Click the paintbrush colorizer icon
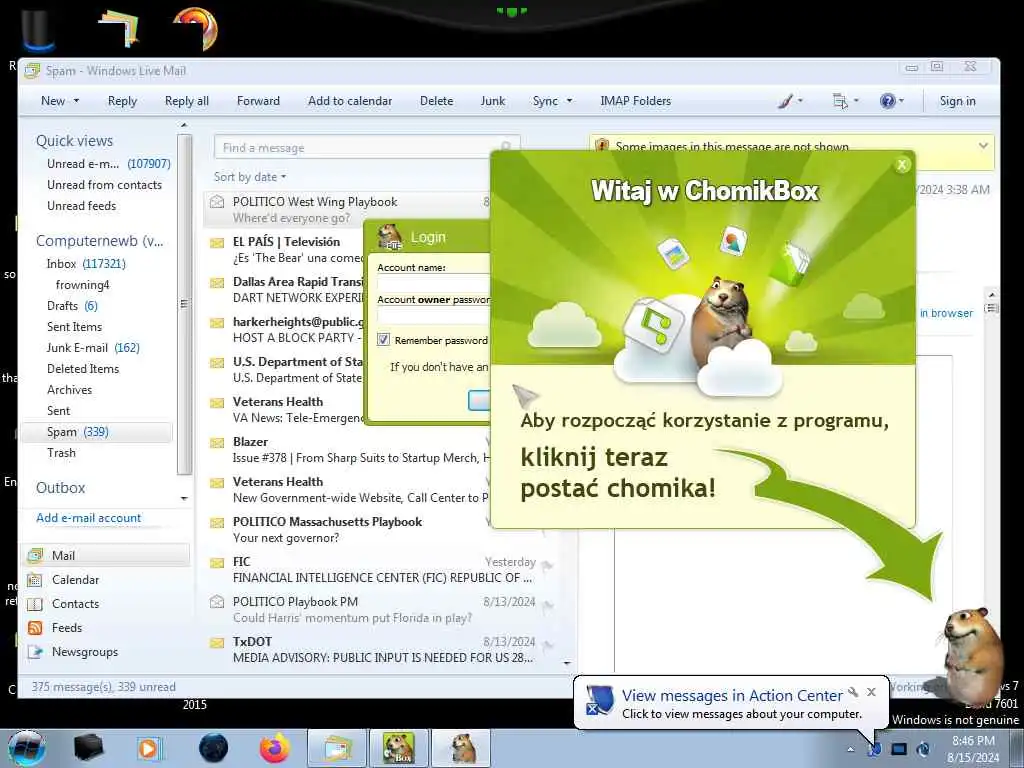Viewport: 1024px width, 768px height. click(786, 101)
